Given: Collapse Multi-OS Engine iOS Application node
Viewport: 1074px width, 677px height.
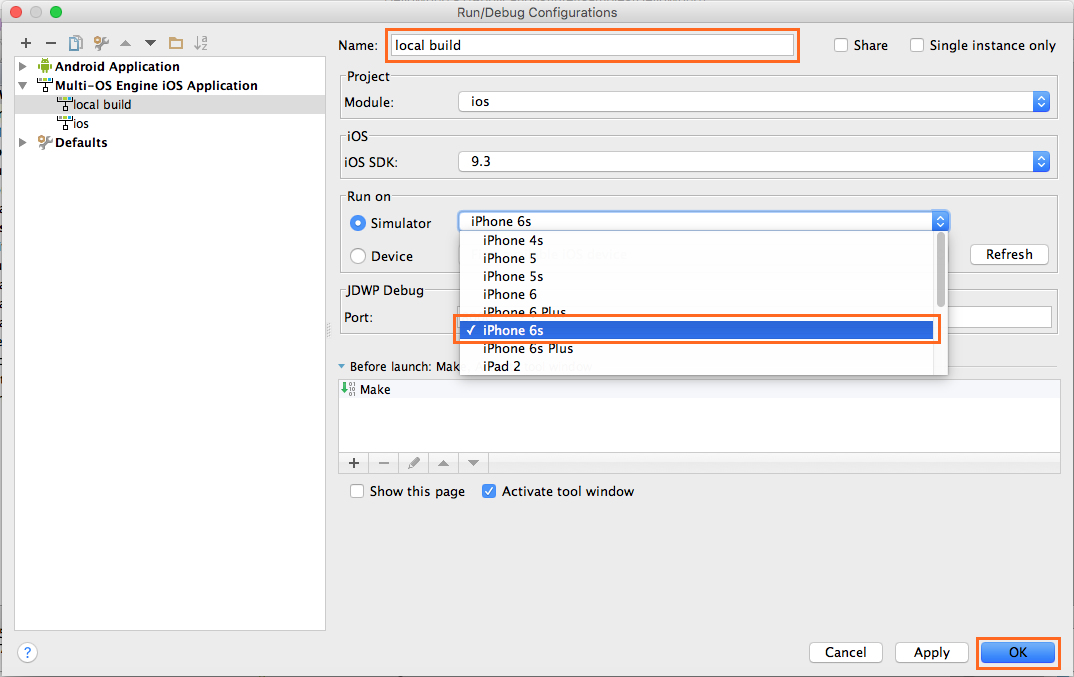Looking at the screenshot, I should pos(23,86).
